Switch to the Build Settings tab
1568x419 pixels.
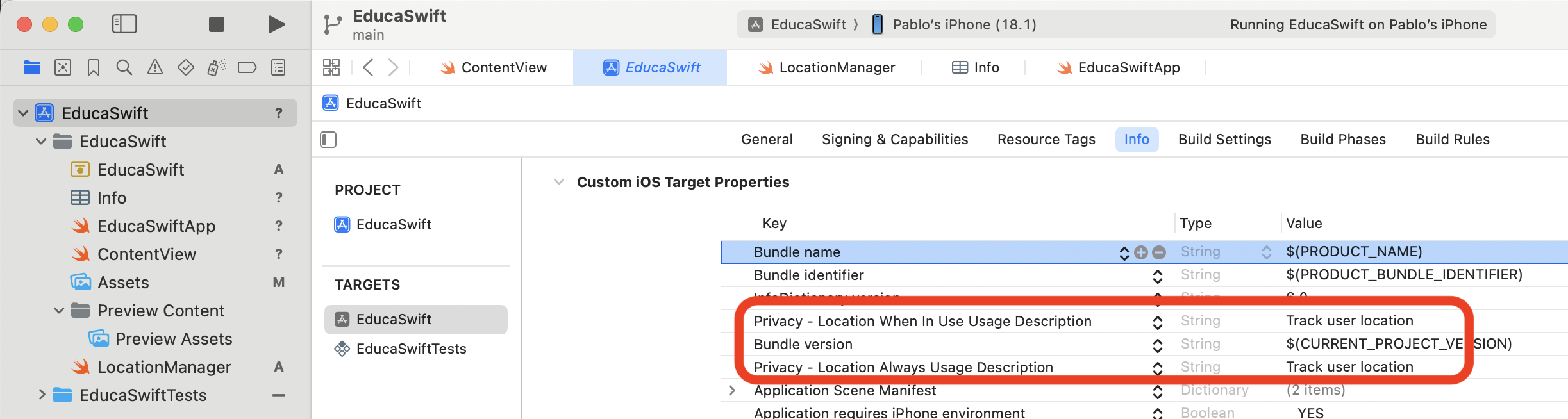point(1224,140)
